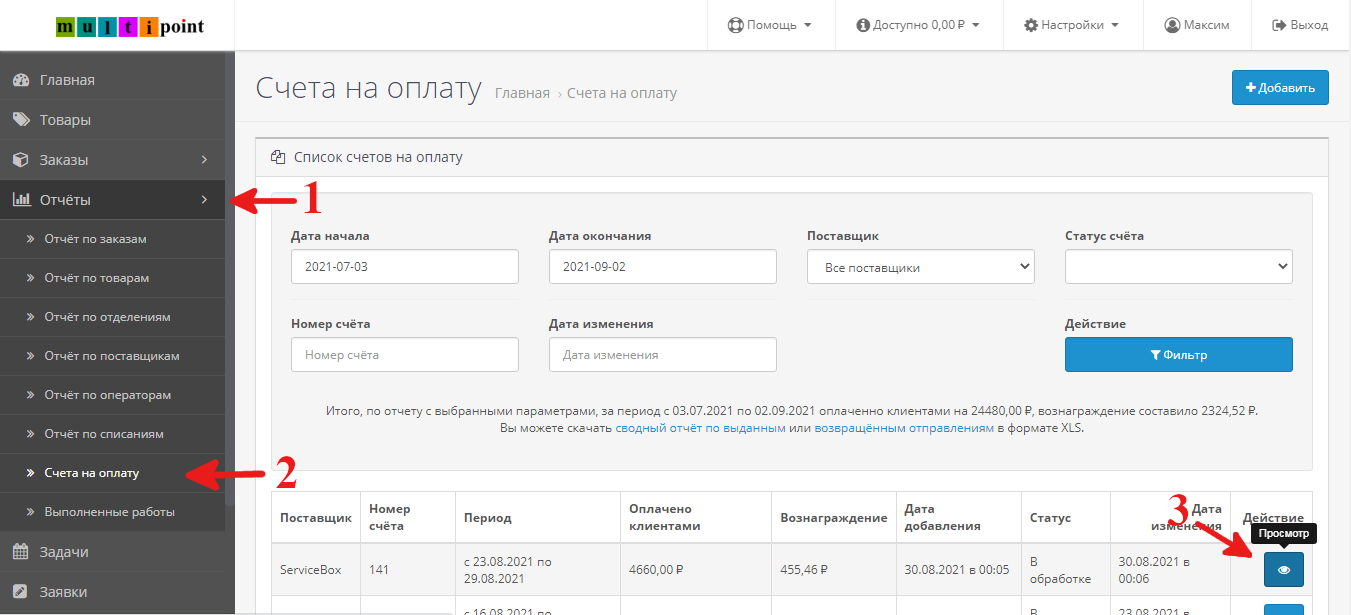Click the 30.08.2021 в 00:05 date cell
The width and height of the screenshot is (1351, 615).
pyautogui.click(x=958, y=570)
